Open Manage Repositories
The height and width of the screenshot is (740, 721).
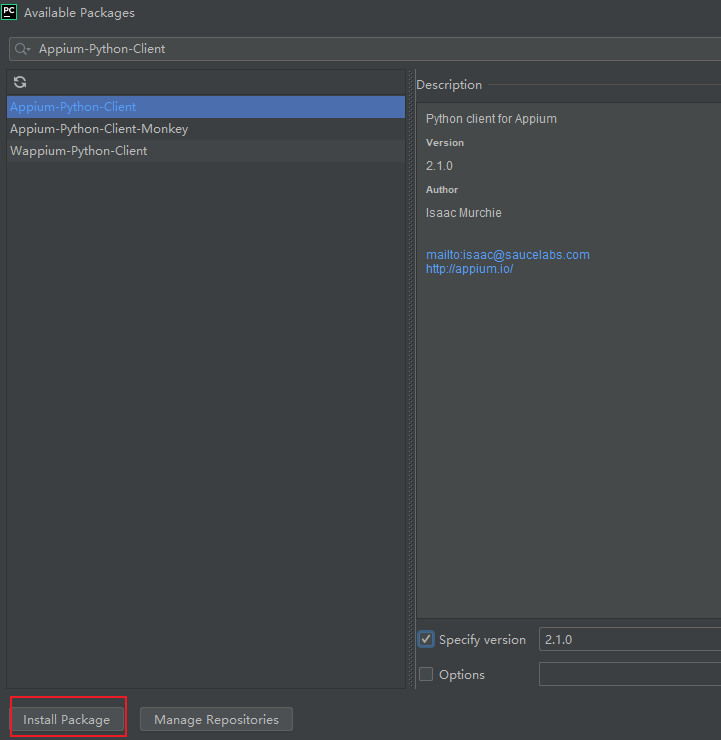pyautogui.click(x=216, y=719)
